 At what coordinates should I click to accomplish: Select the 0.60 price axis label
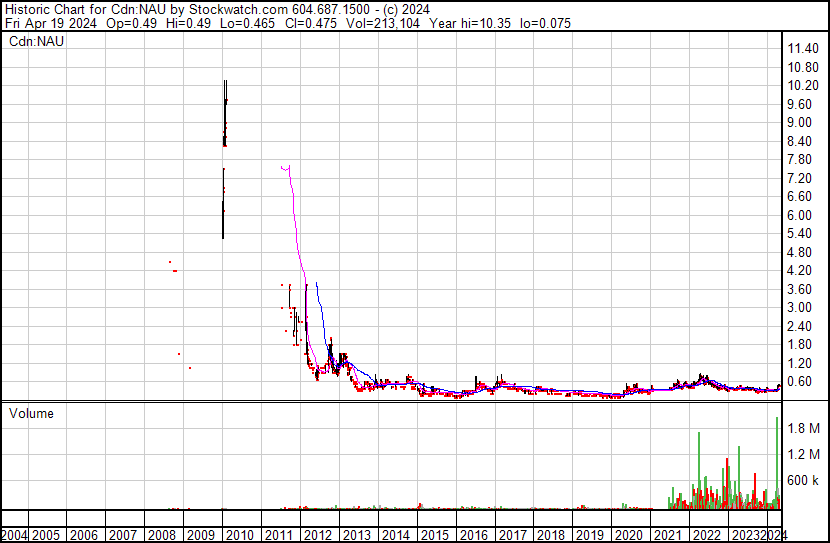coord(803,381)
